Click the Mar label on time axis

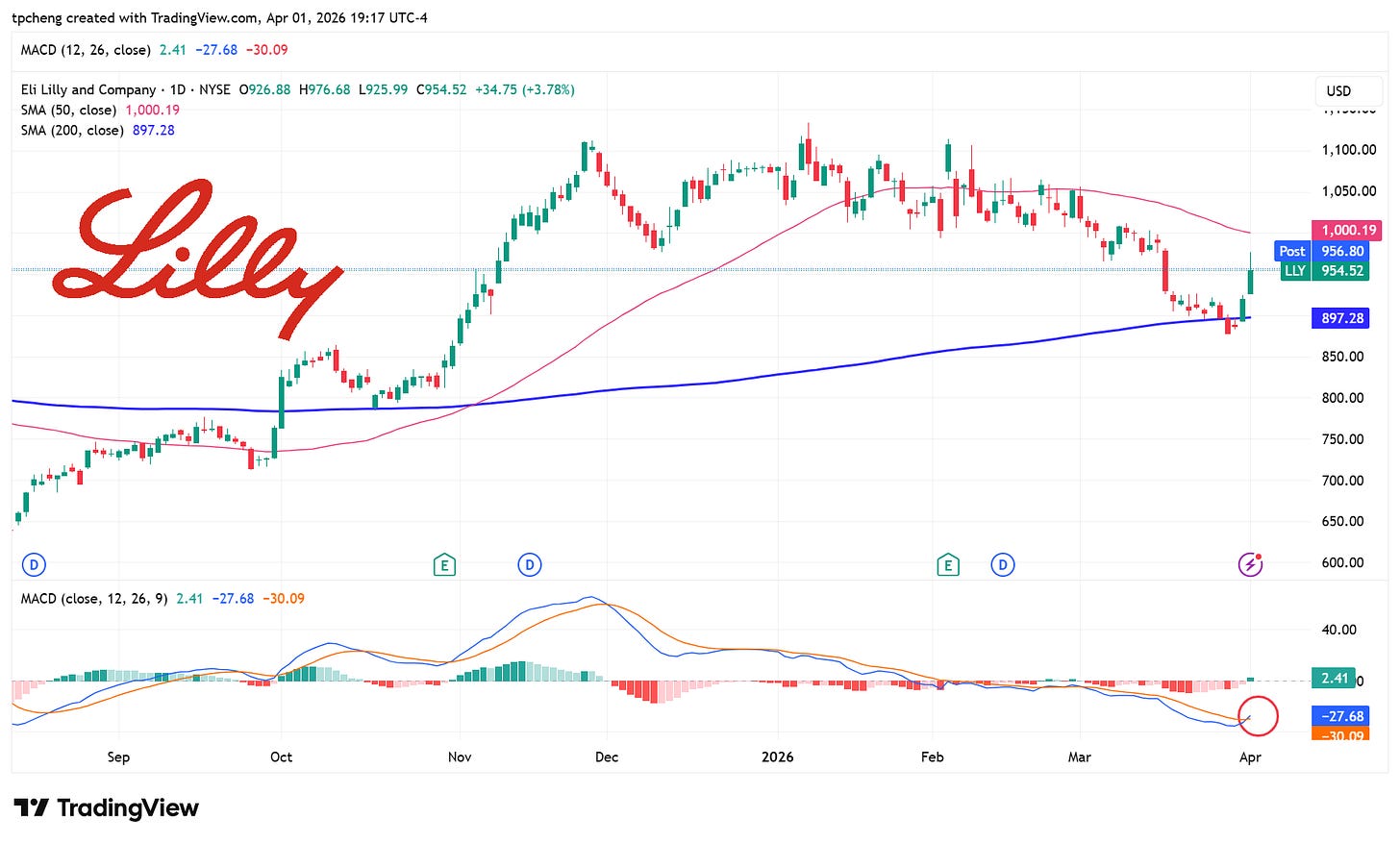(1080, 757)
